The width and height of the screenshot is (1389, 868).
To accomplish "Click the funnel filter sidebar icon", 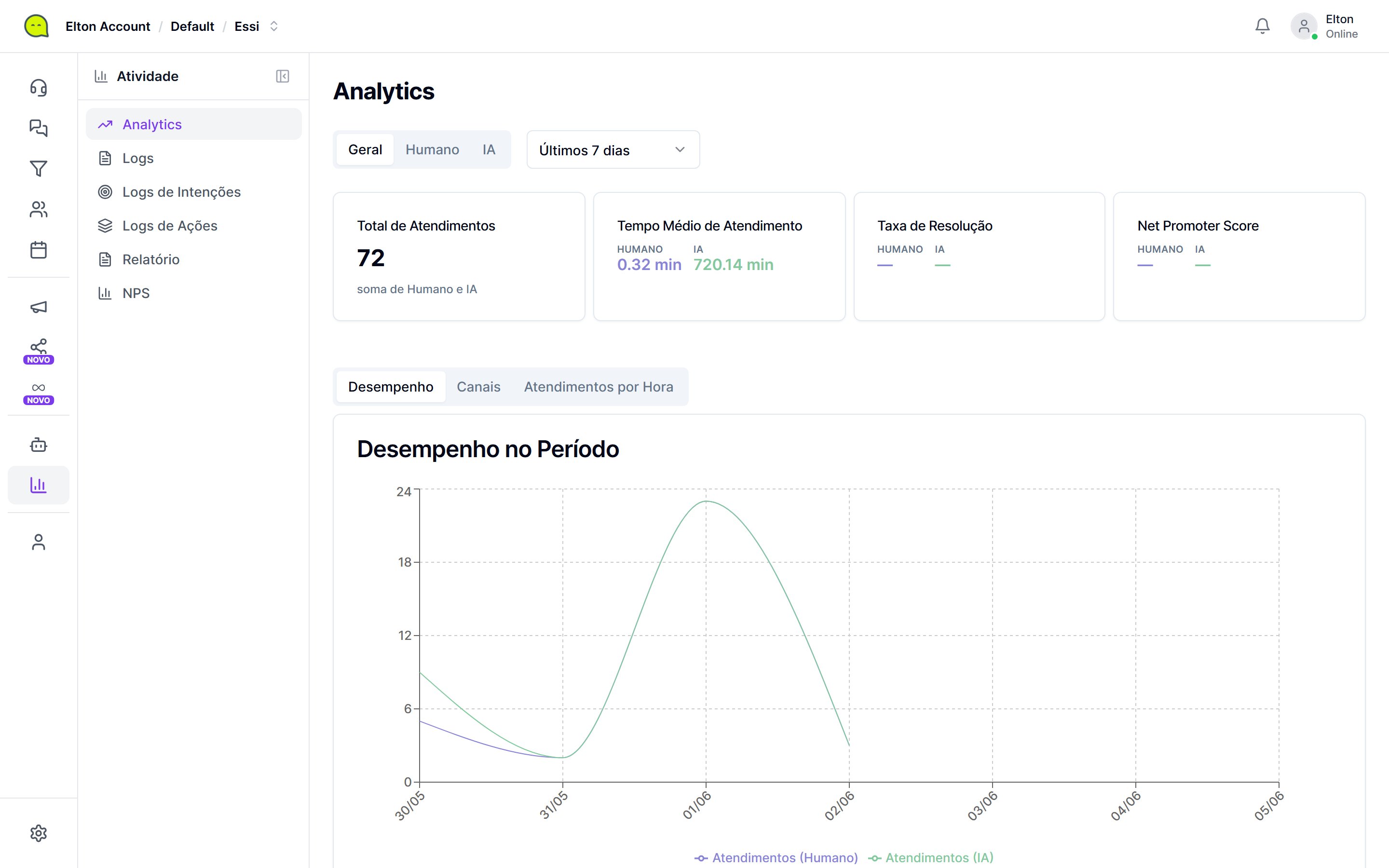I will click(x=39, y=168).
